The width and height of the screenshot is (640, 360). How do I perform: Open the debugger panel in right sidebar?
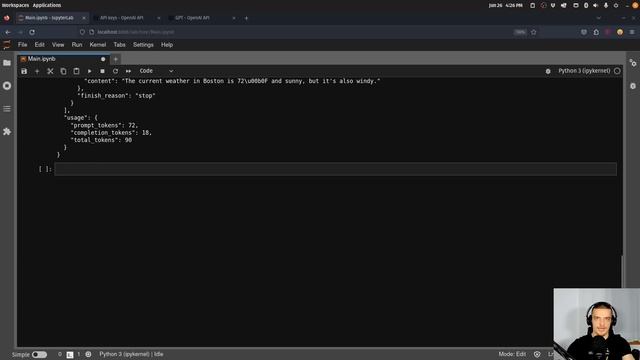click(x=633, y=86)
